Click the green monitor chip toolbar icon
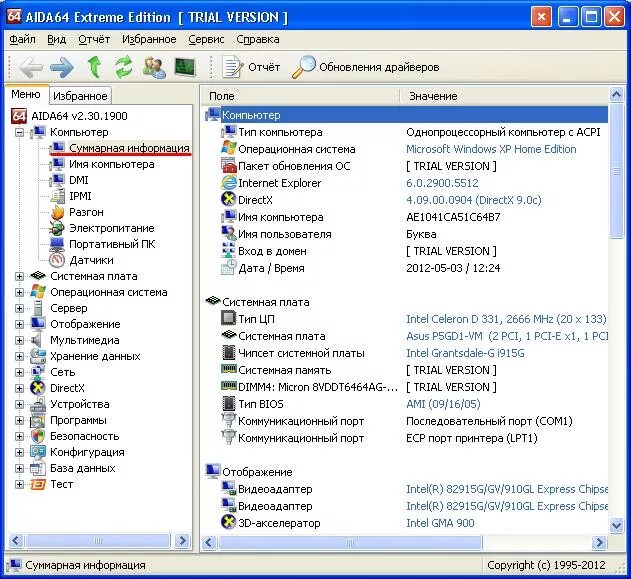The image size is (631, 579). 185,67
